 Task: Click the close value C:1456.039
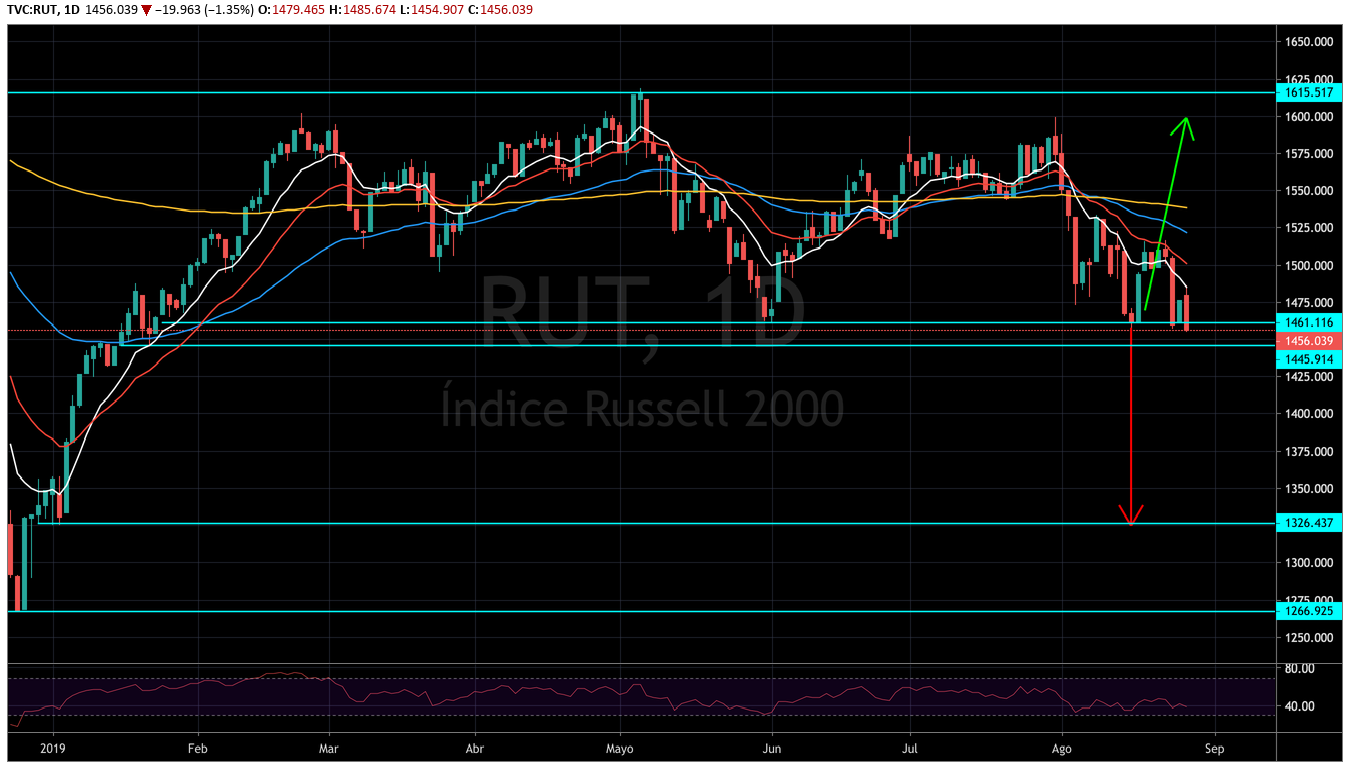coord(500,10)
